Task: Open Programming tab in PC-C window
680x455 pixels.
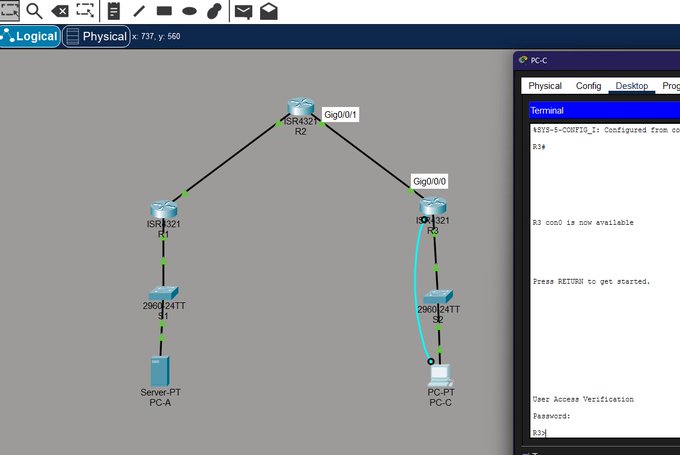Action: click(x=670, y=86)
